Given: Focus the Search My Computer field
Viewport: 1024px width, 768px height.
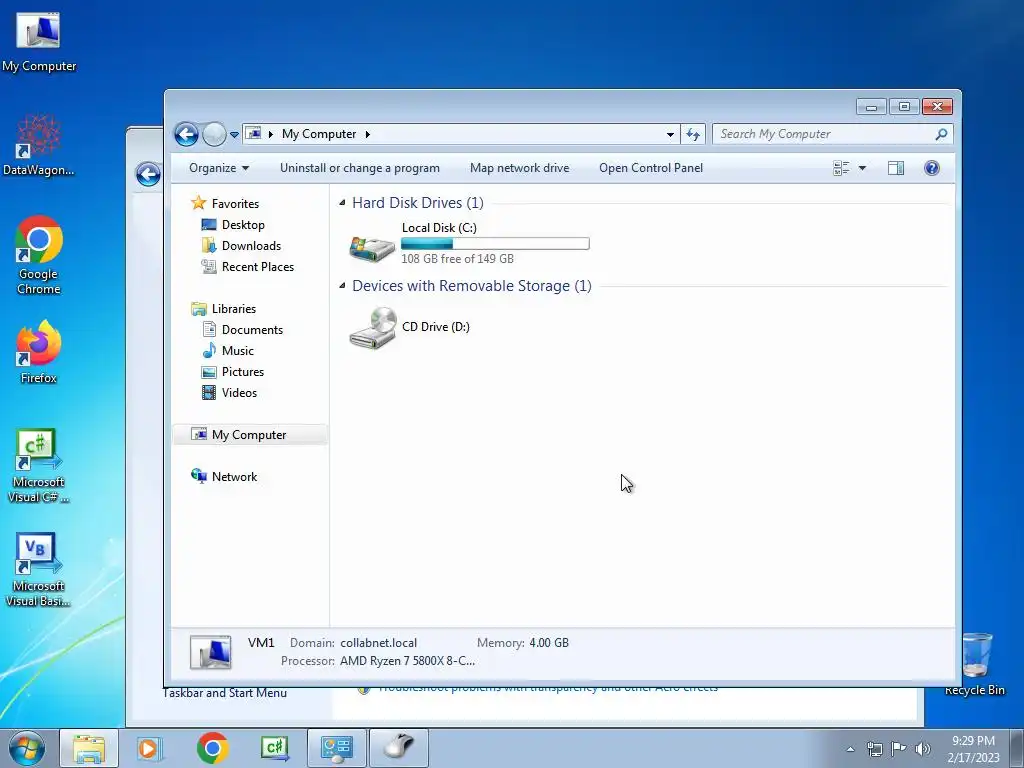Looking at the screenshot, I should pos(833,134).
